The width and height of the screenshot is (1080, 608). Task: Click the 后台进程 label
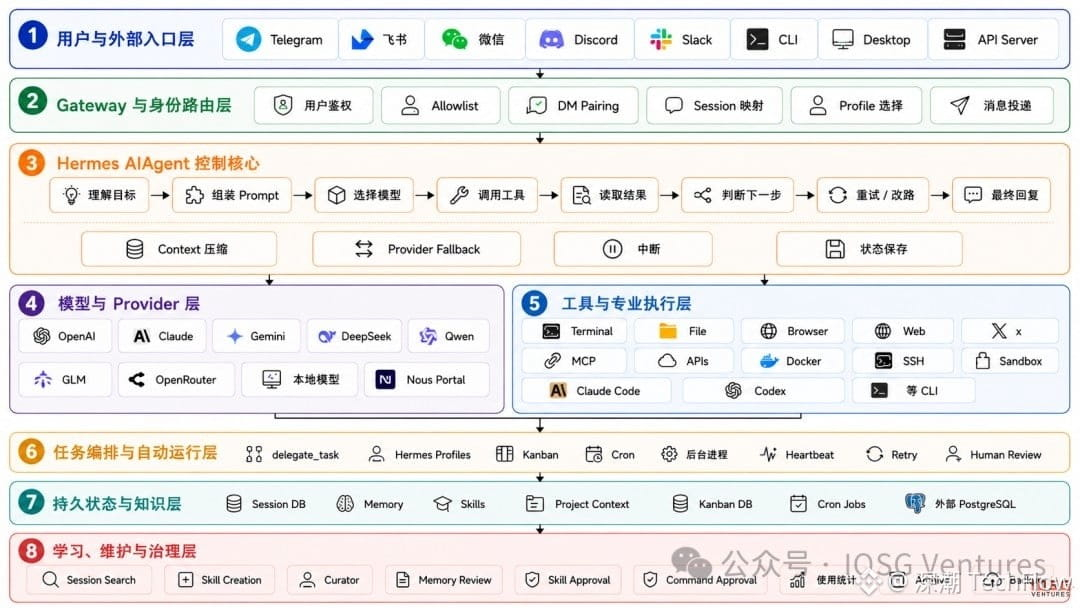tap(707, 454)
